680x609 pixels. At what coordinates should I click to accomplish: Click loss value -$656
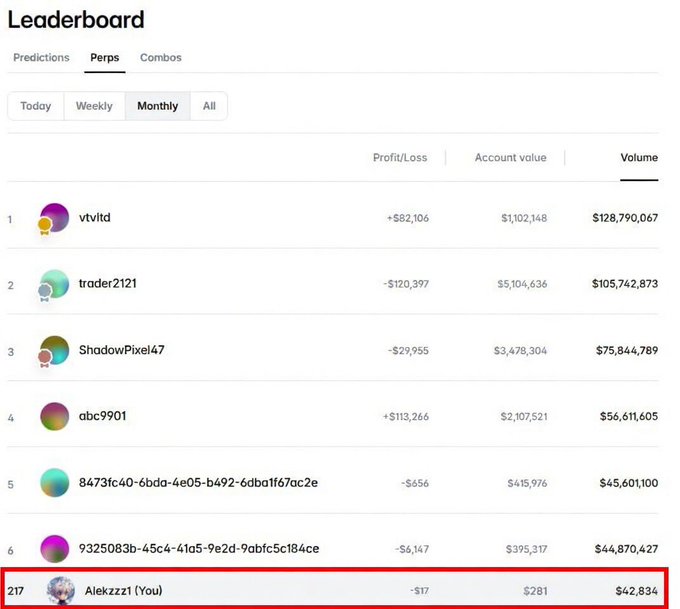[415, 483]
